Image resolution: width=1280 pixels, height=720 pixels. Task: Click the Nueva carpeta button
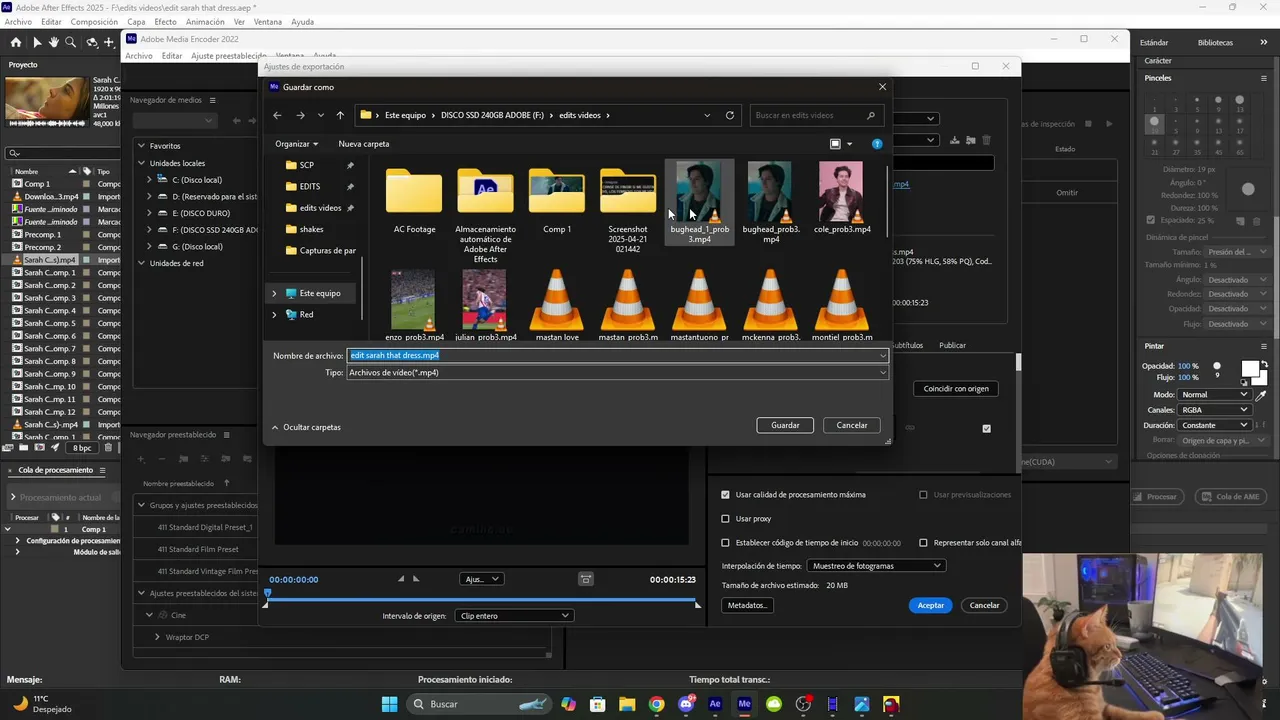364,144
